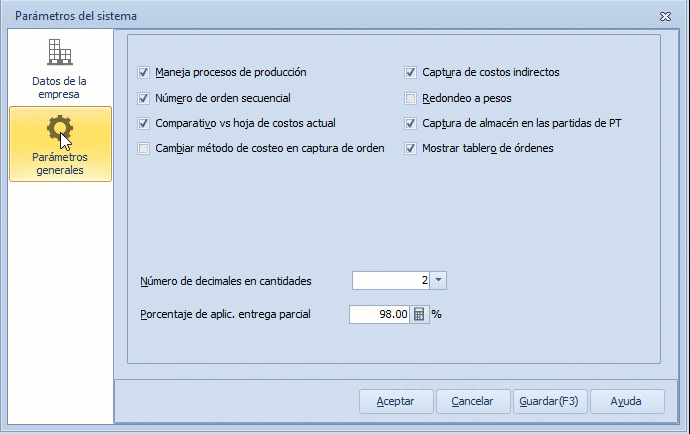The image size is (690, 434).
Task: Disable Mostrar tablero de órdenes
Action: pyautogui.click(x=410, y=149)
